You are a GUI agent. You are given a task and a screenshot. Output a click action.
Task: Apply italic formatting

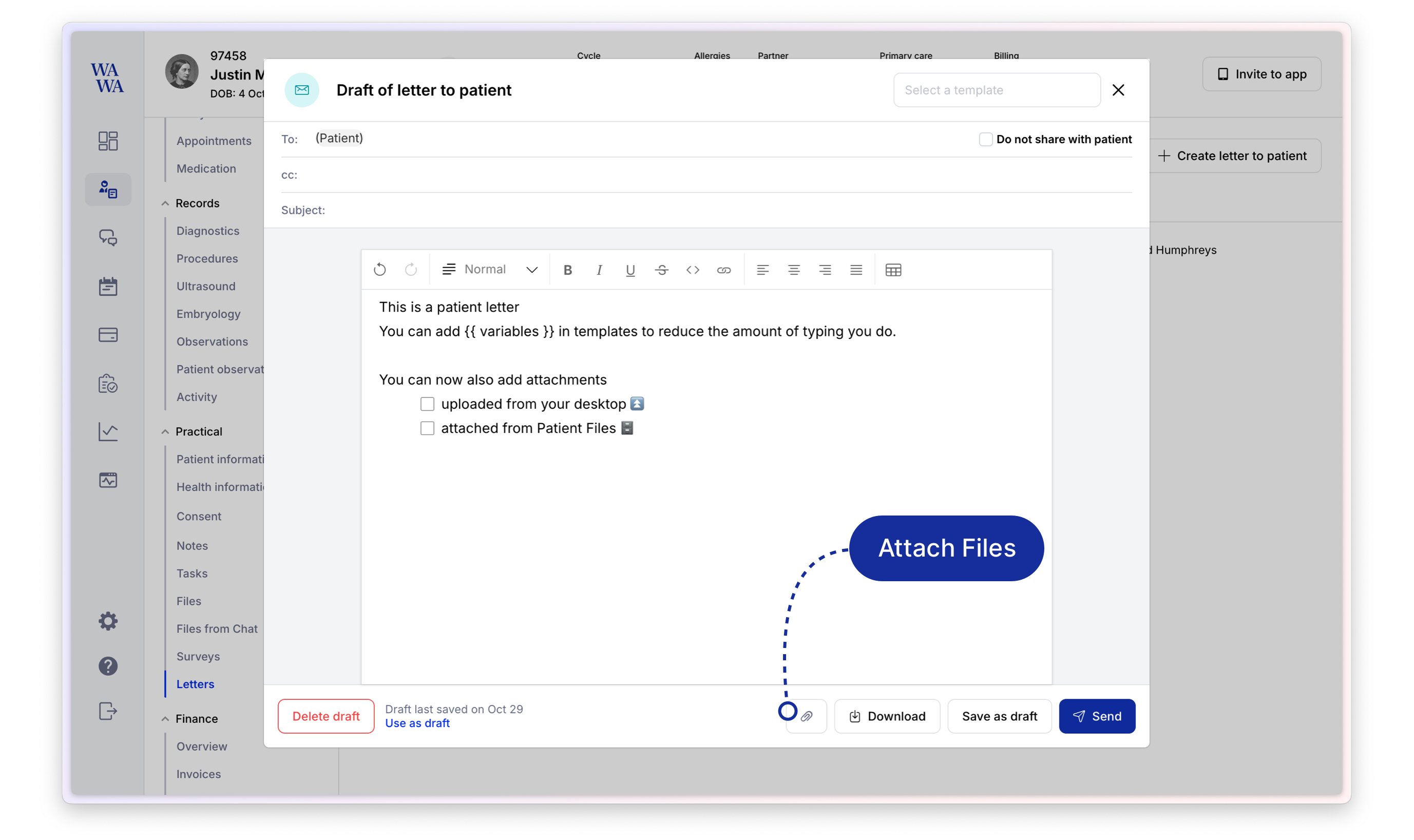(599, 270)
